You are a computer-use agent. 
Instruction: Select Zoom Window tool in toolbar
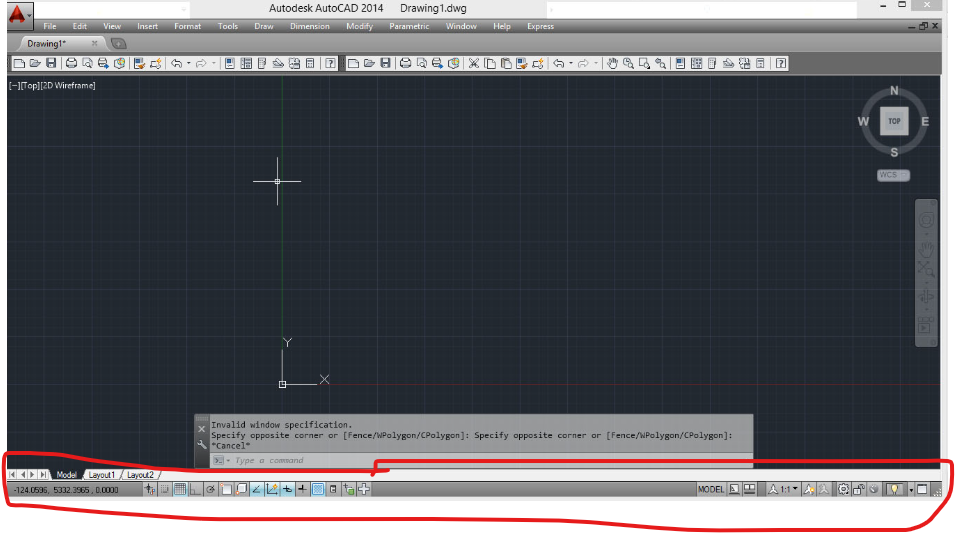[x=644, y=63]
